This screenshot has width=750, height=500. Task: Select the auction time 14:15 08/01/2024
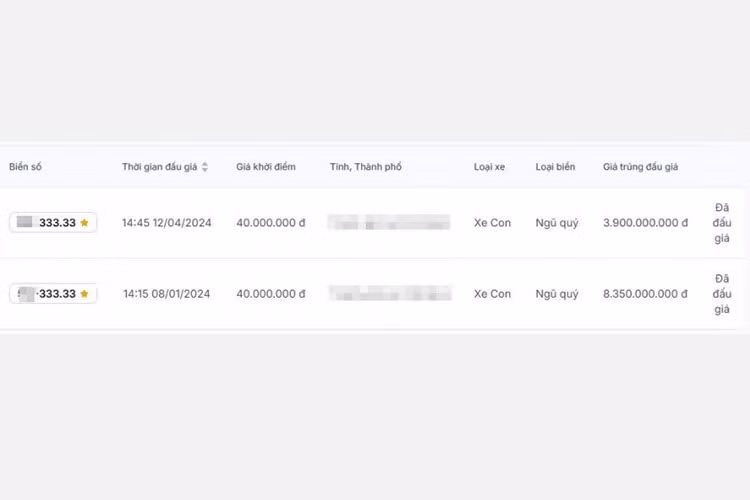point(166,294)
